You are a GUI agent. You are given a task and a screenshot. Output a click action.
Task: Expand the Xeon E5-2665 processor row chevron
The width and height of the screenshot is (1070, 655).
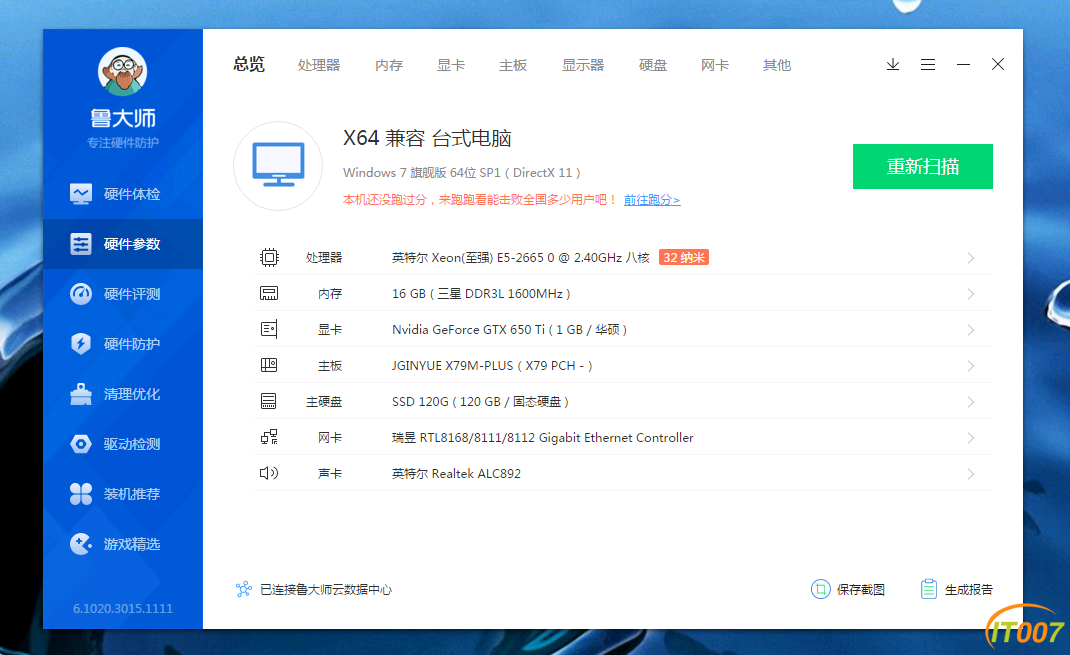point(970,258)
